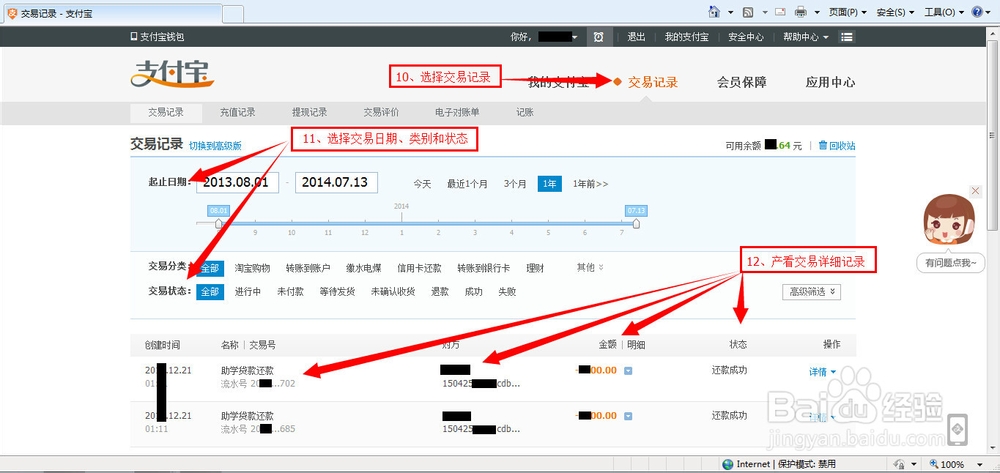The image size is (1000, 473).
Task: Filter category by 转账到账户
Action: (308, 268)
